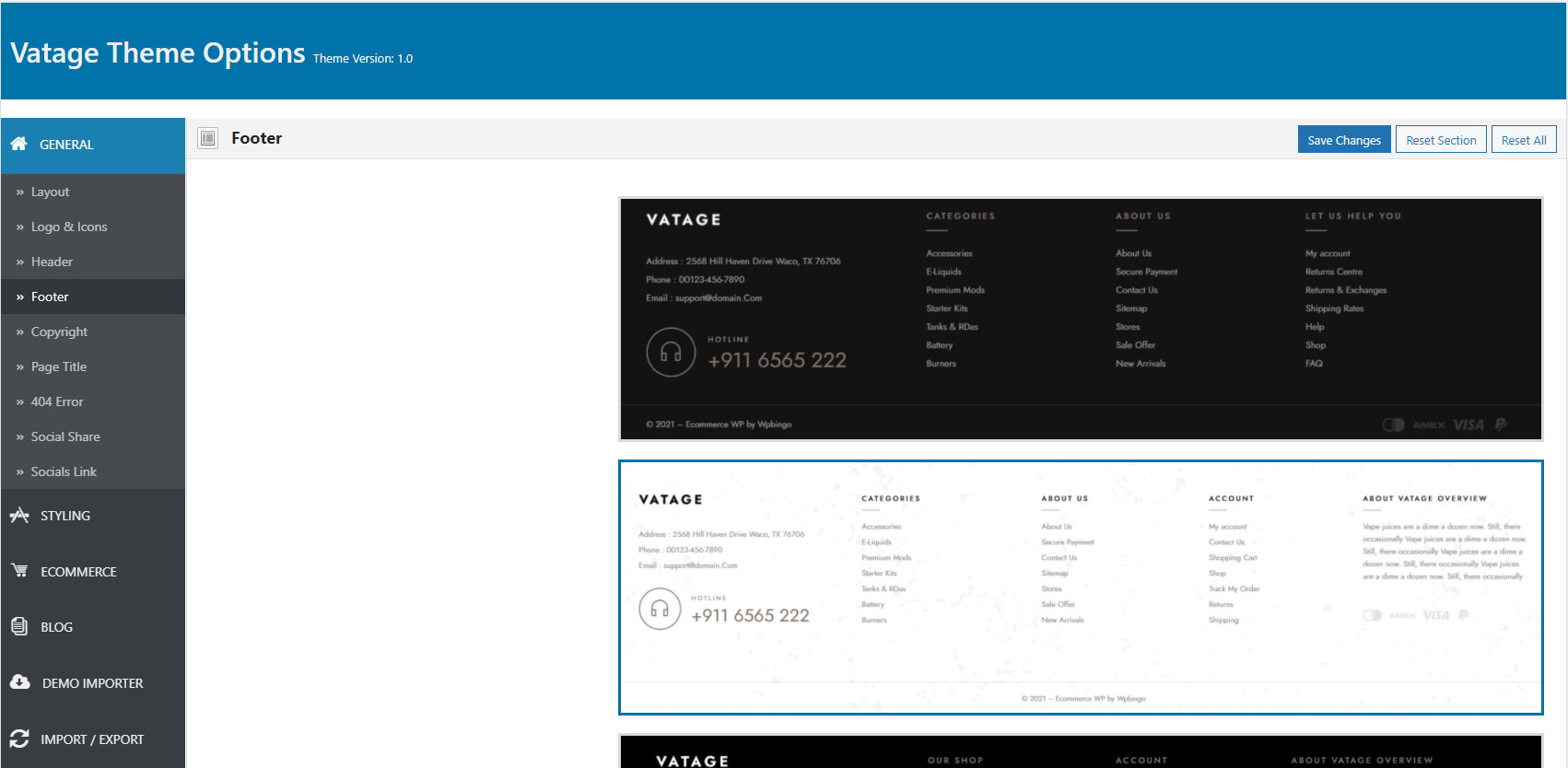The image size is (1568, 768).
Task: Open the GENERAL settings section
Action: [93, 145]
